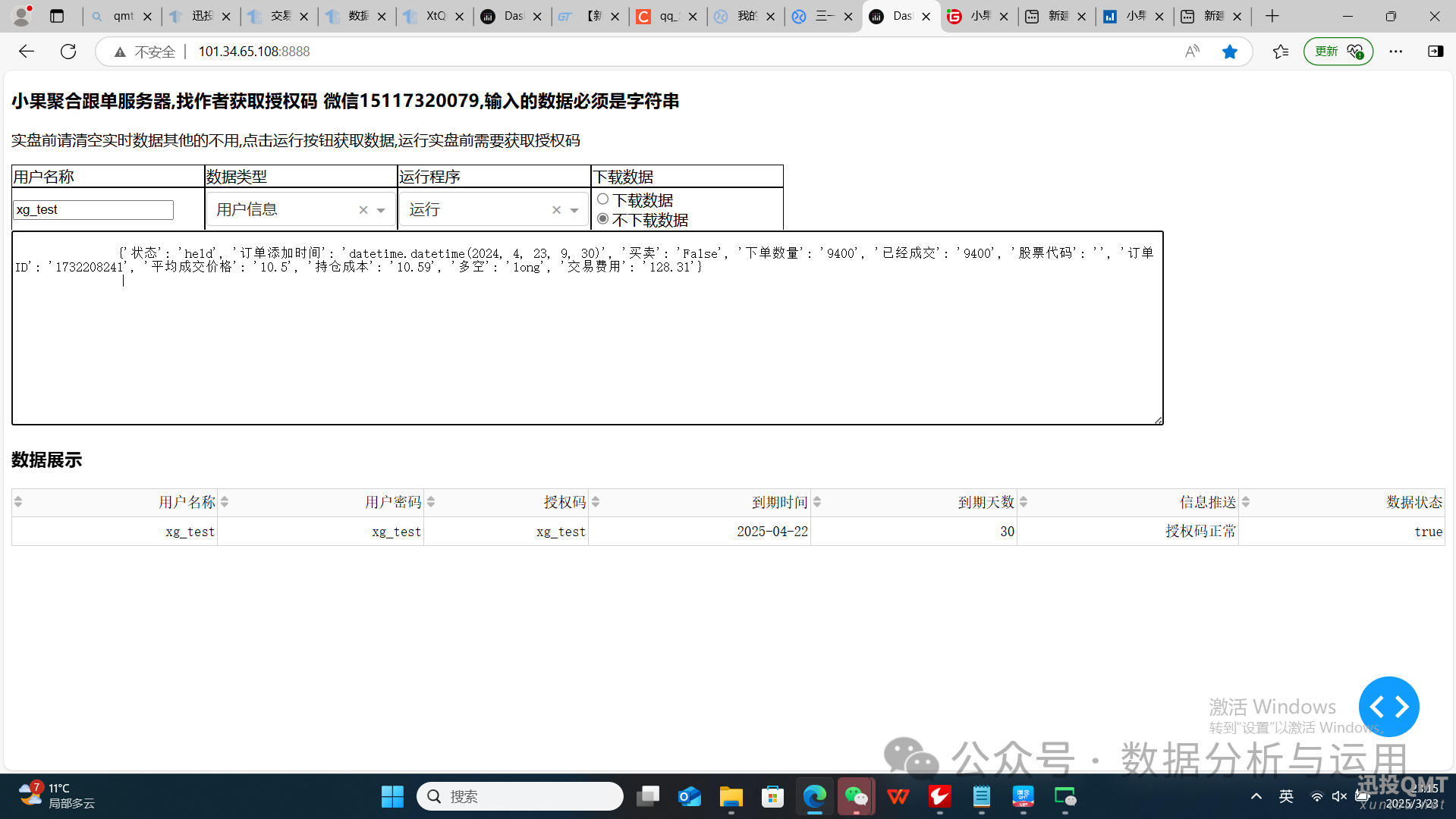Open Windows Start menu
Screen dimensions: 1456x819
tap(392, 796)
